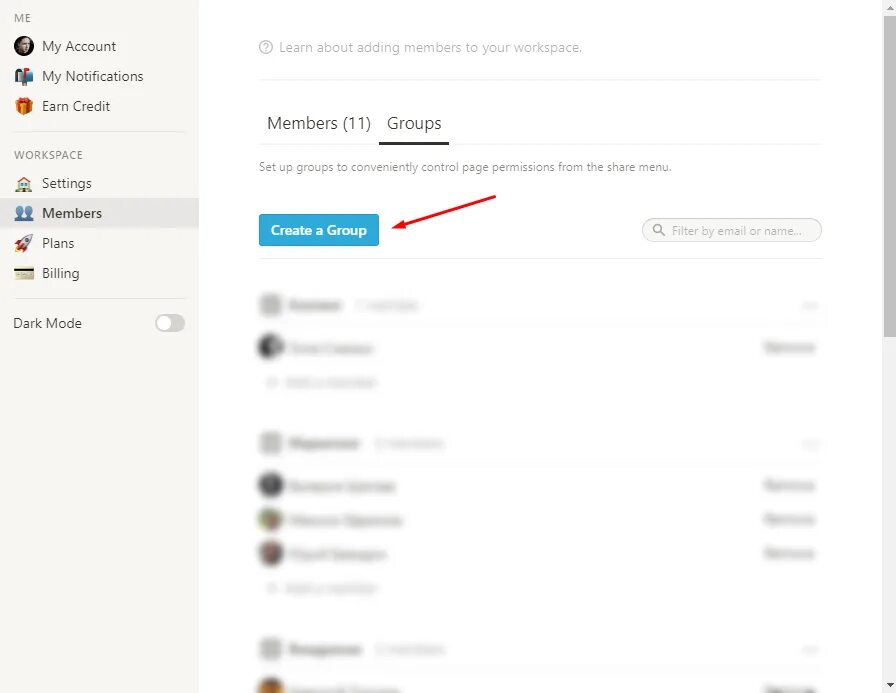Open Learn about adding members link
Viewport: 896px width, 693px height.
point(430,47)
